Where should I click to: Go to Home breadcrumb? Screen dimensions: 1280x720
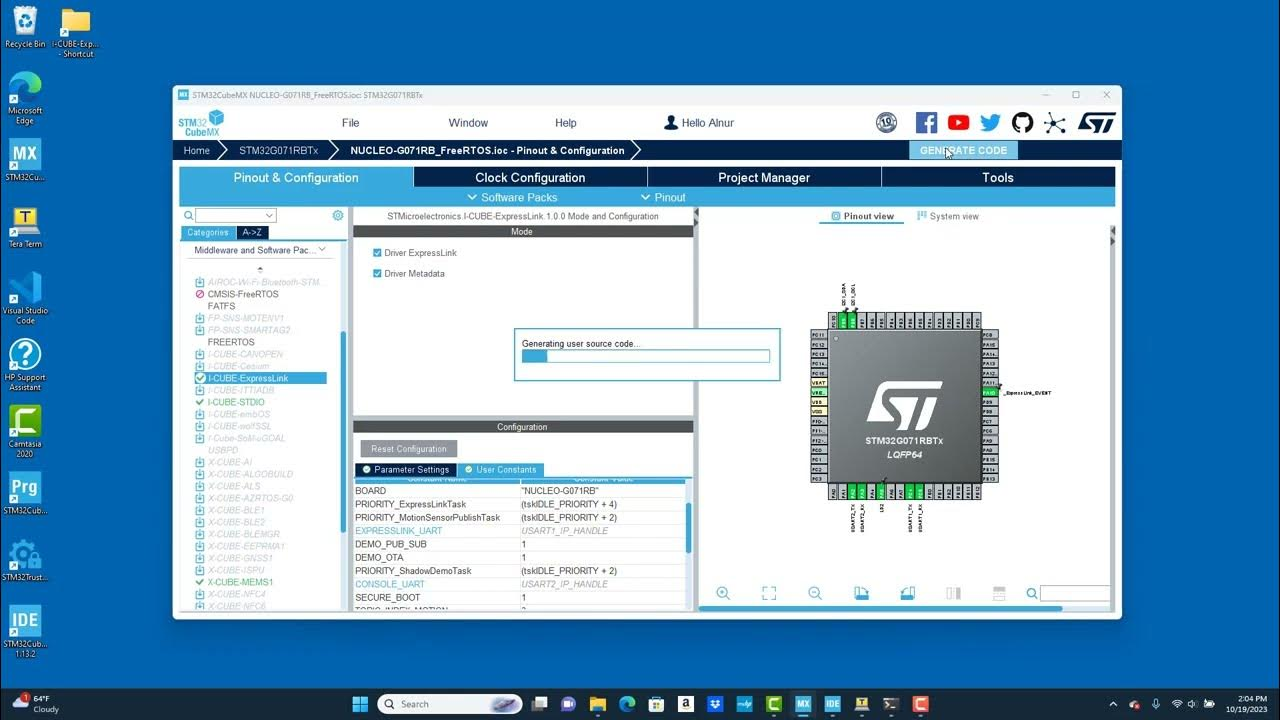tap(197, 150)
